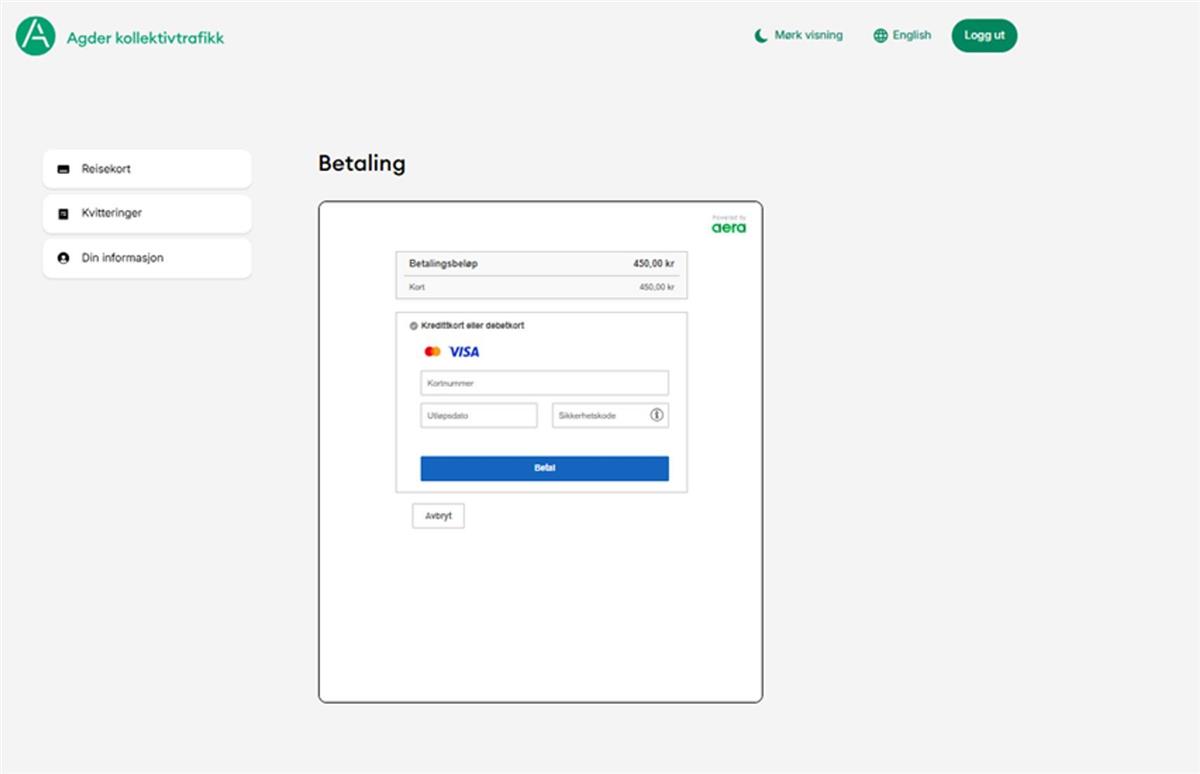The image size is (1200, 774).
Task: Click the Mastercard logo
Action: pyautogui.click(x=432, y=352)
